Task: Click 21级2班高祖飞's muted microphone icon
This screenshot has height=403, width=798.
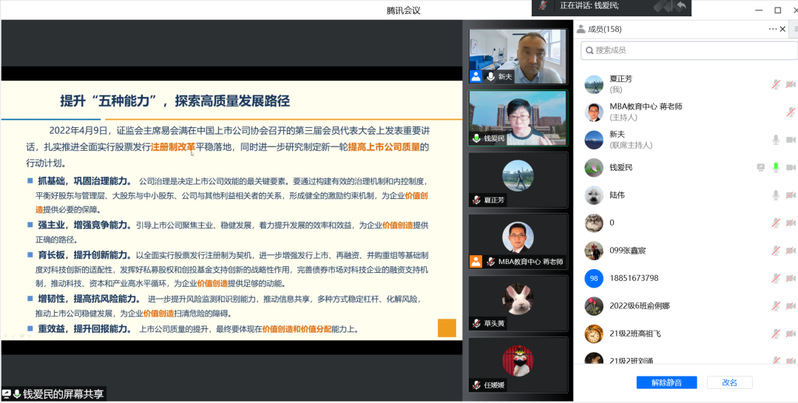Action: point(776,333)
